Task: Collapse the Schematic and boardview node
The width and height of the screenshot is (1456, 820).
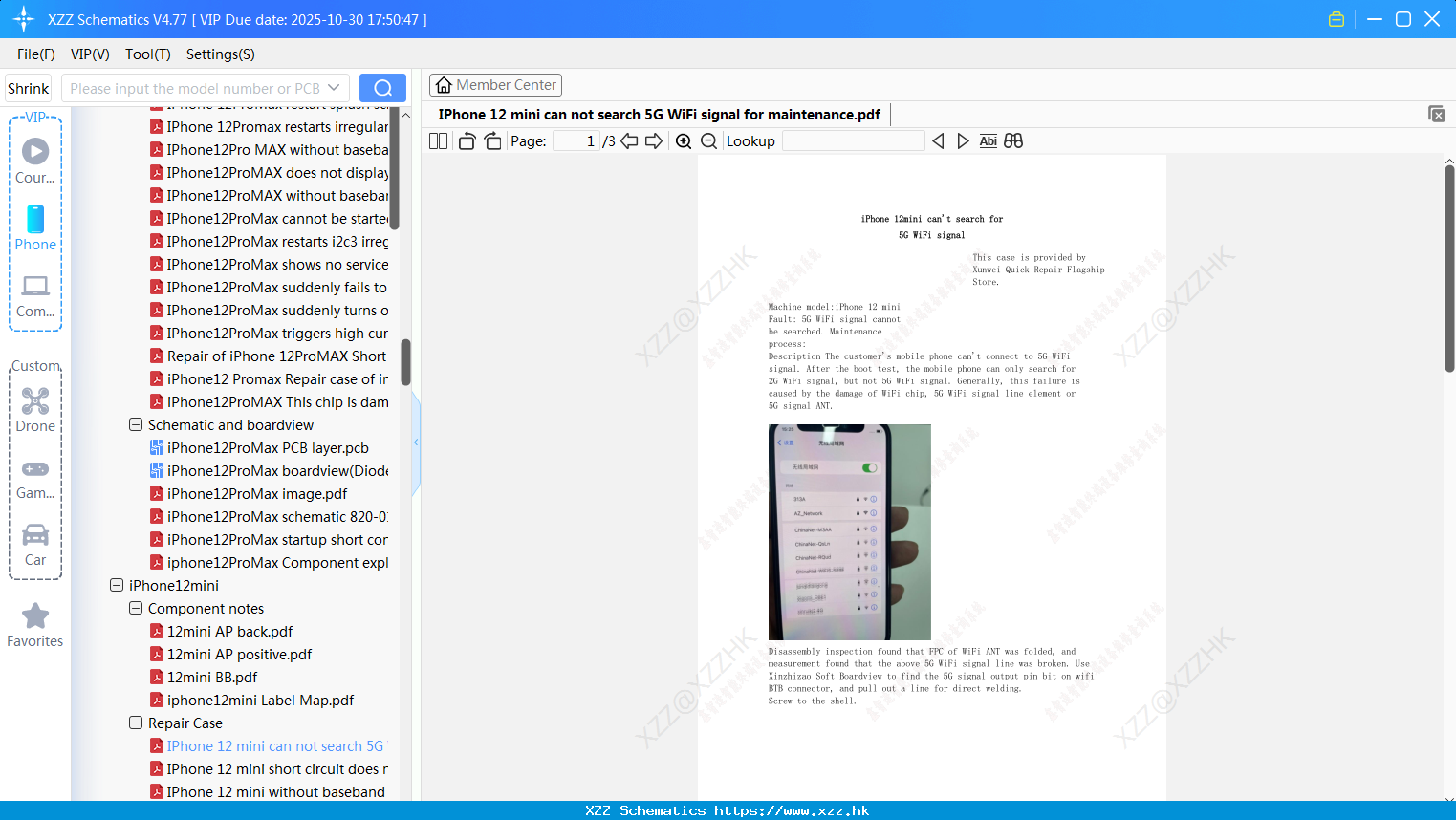Action: pyautogui.click(x=136, y=424)
